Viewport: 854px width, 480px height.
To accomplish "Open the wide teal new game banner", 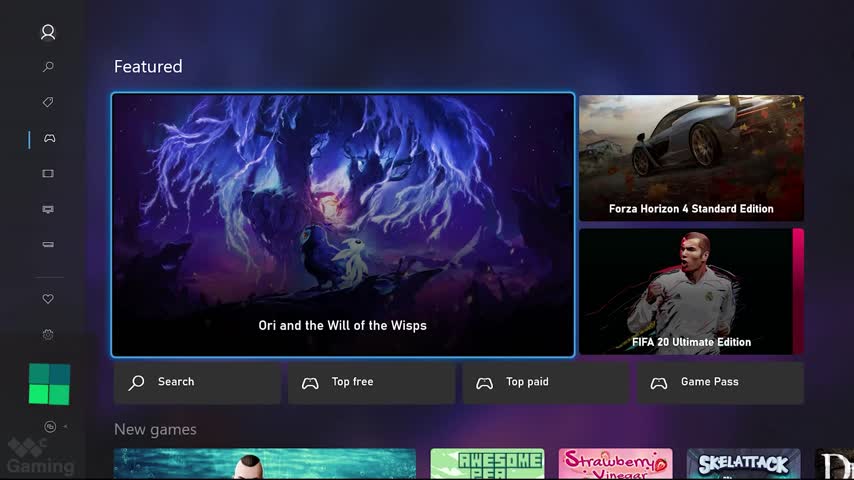I will (x=265, y=464).
